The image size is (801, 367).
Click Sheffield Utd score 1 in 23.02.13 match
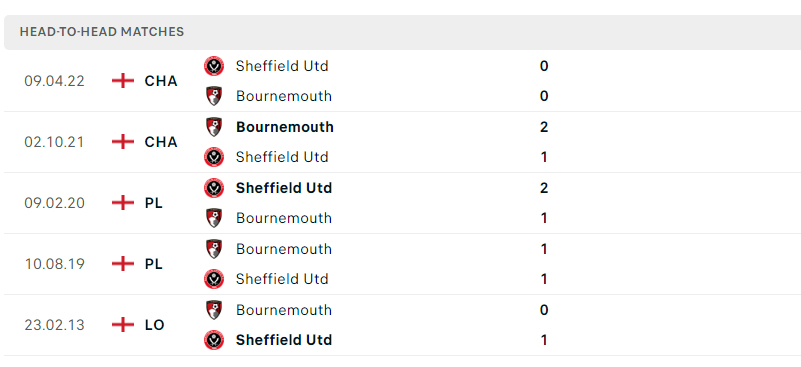[x=544, y=340]
